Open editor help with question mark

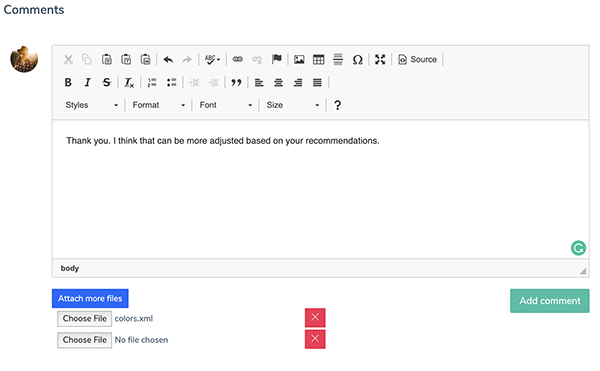click(337, 105)
